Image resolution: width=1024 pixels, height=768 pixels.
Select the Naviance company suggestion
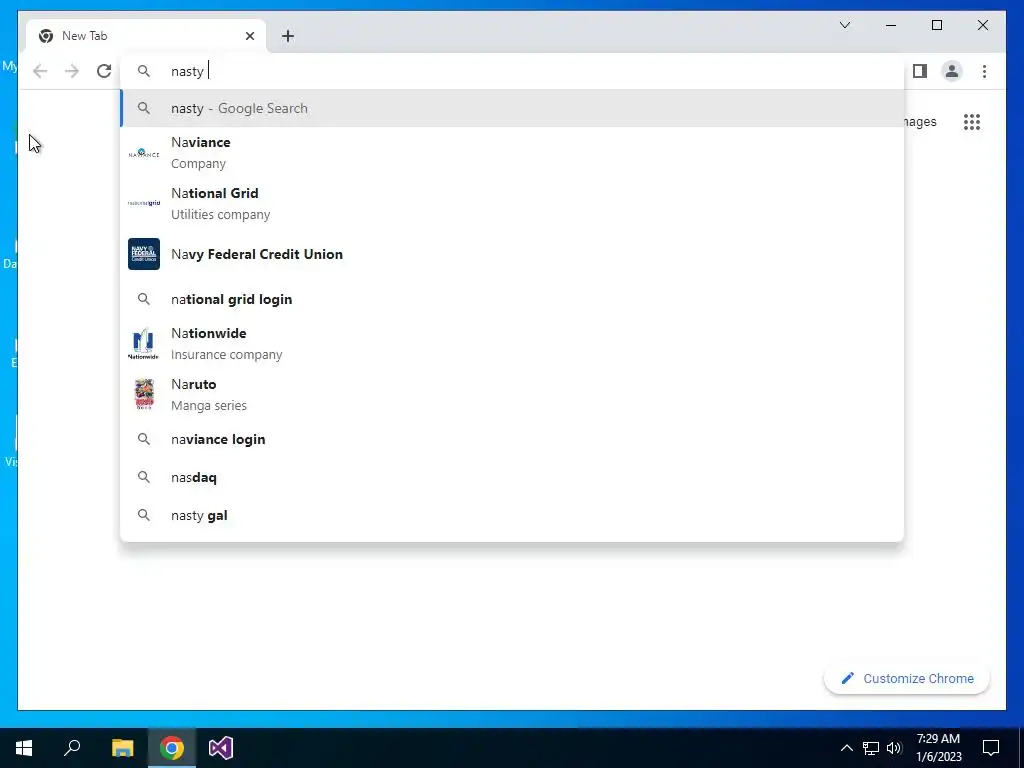[513, 153]
